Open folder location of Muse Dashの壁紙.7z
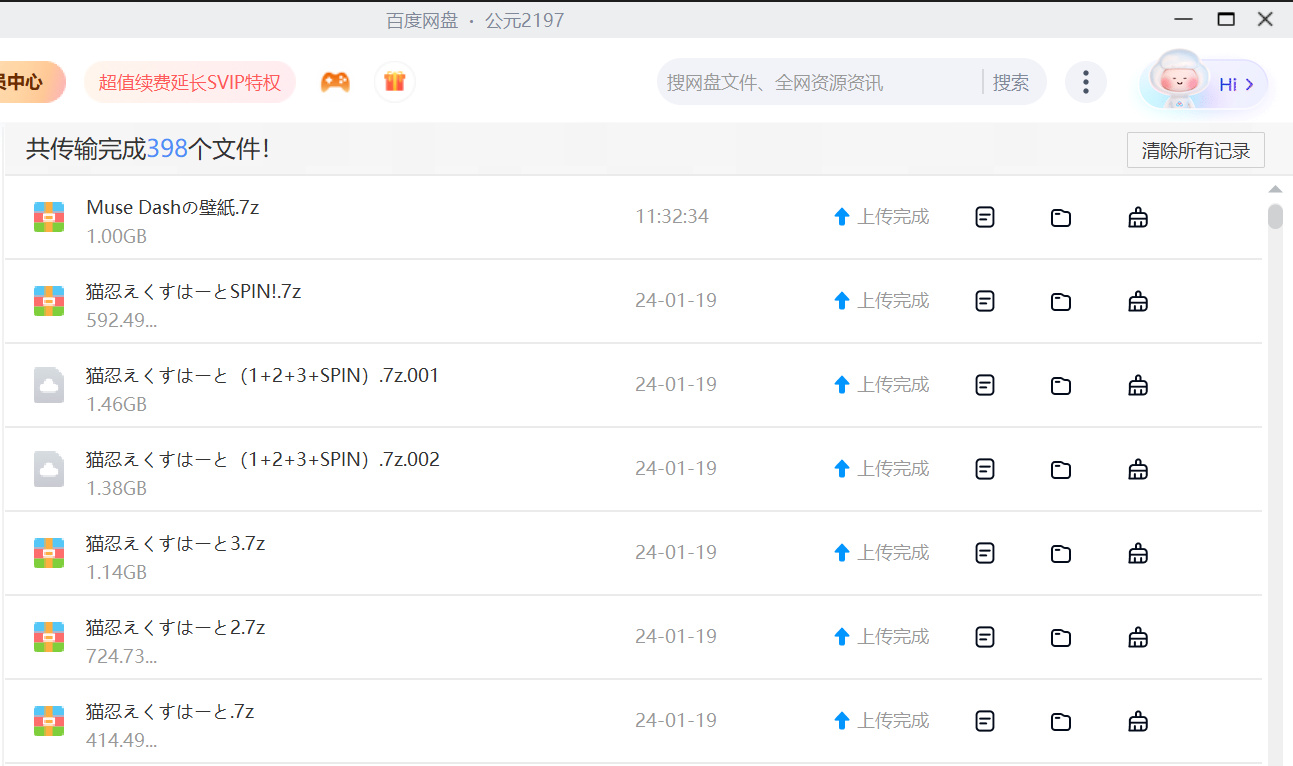The width and height of the screenshot is (1293, 766). pos(1061,217)
